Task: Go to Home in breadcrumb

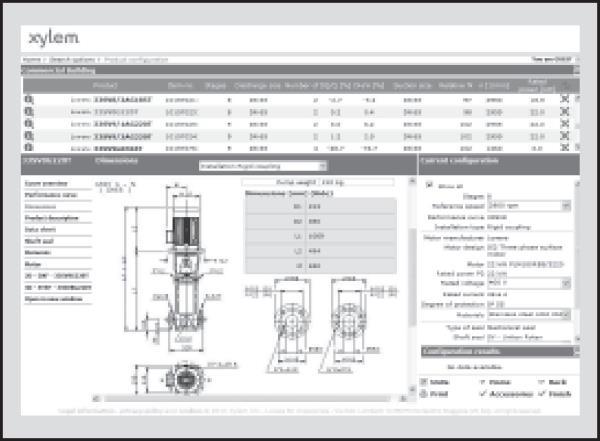Action: pos(31,60)
